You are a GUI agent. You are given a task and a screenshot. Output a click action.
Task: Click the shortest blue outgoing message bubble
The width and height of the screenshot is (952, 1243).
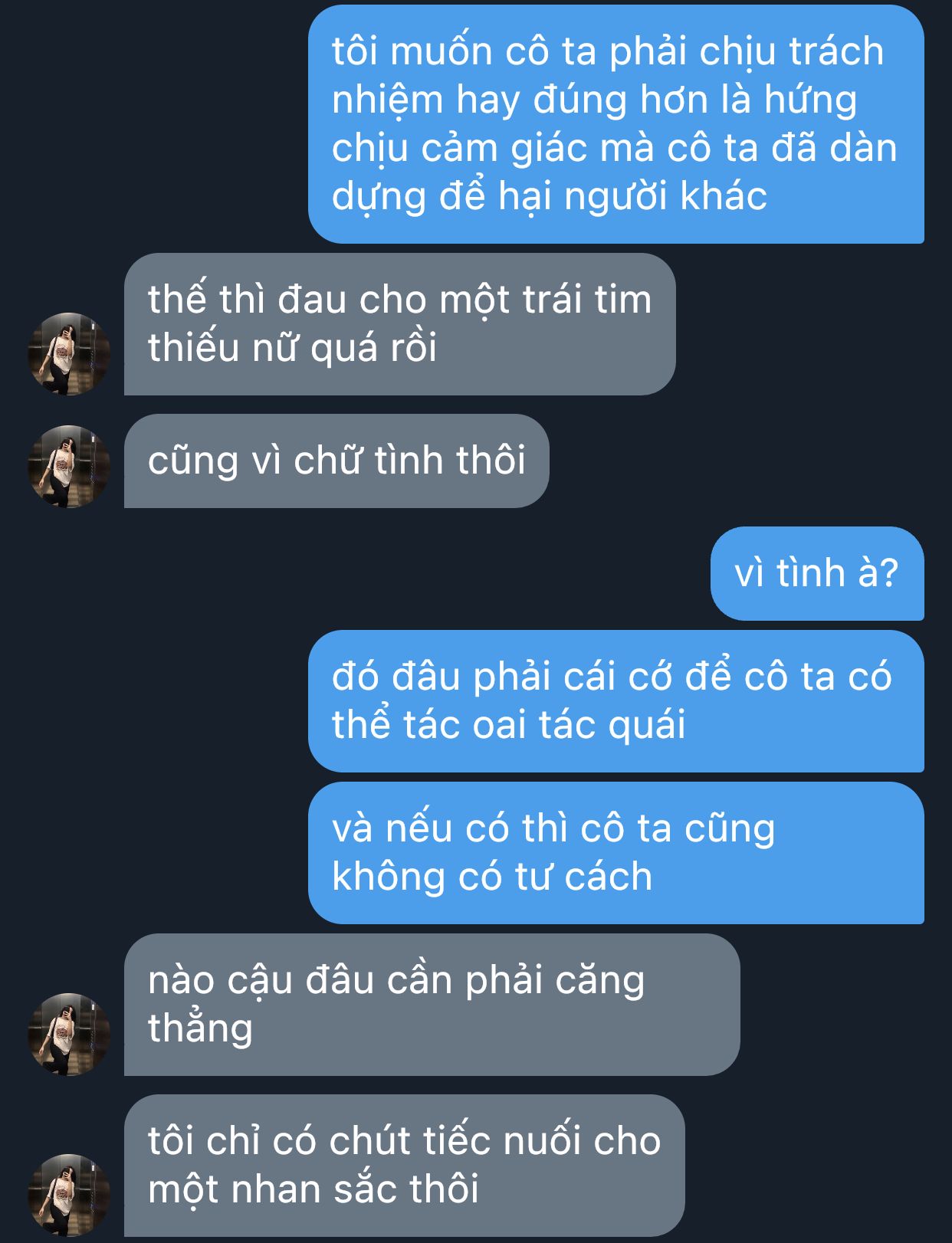pos(817,573)
